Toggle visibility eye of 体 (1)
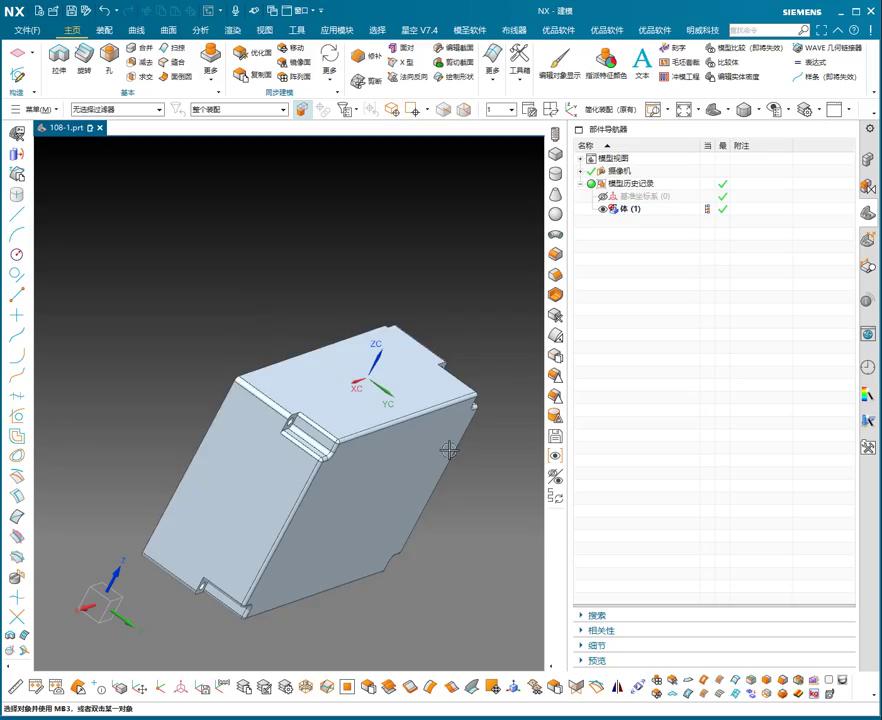Screen dimensions: 882x720 point(602,209)
